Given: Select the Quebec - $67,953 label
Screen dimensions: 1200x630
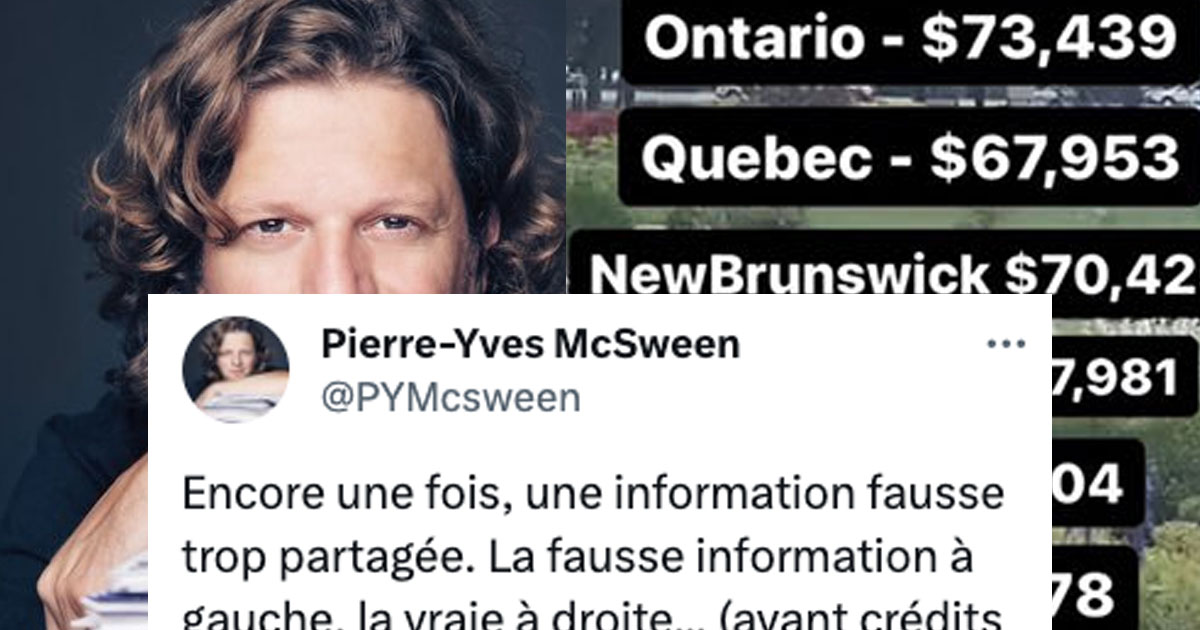Looking at the screenshot, I should tap(909, 157).
